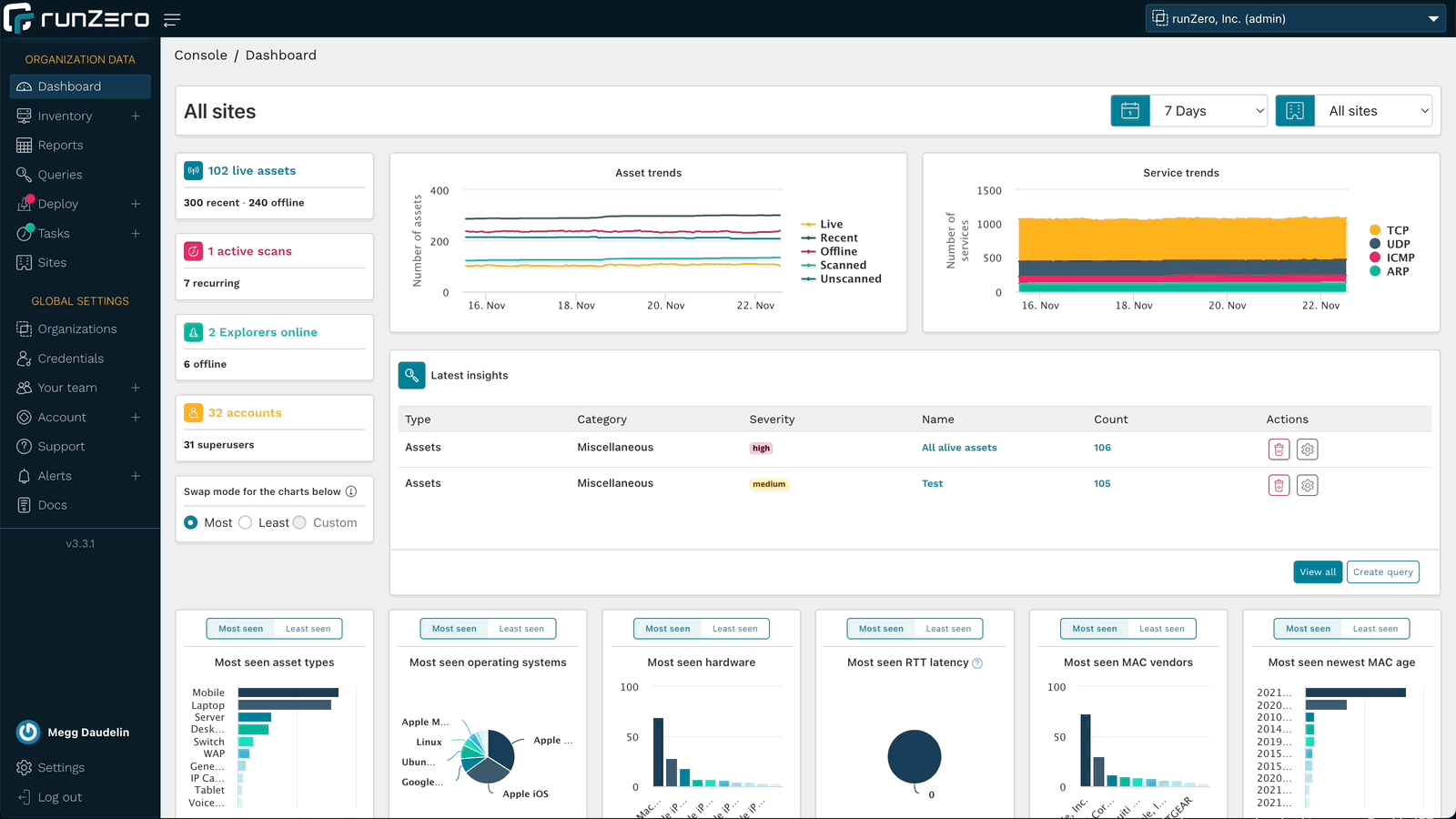The height and width of the screenshot is (819, 1456).
Task: Open the gear settings icon on the Test insight
Action: click(1308, 485)
